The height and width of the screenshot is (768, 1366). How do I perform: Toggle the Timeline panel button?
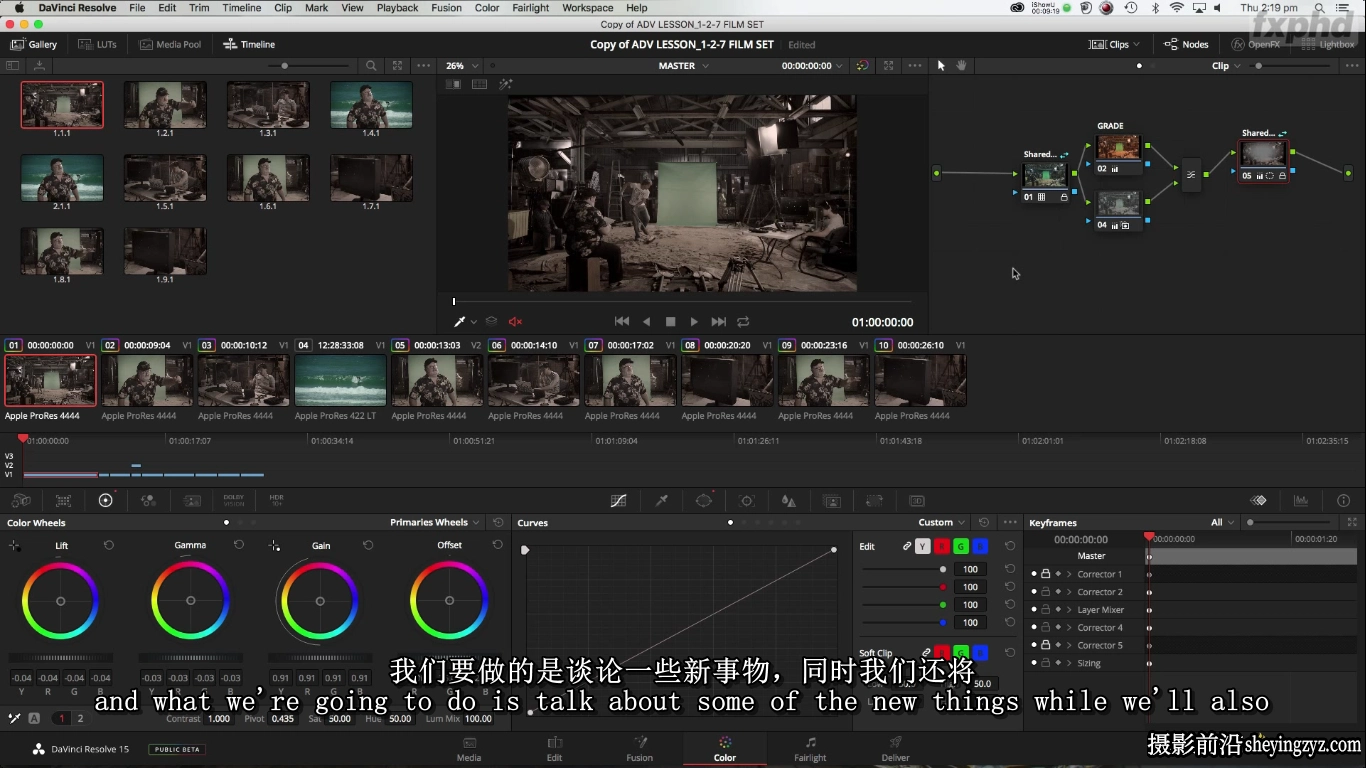coord(249,44)
